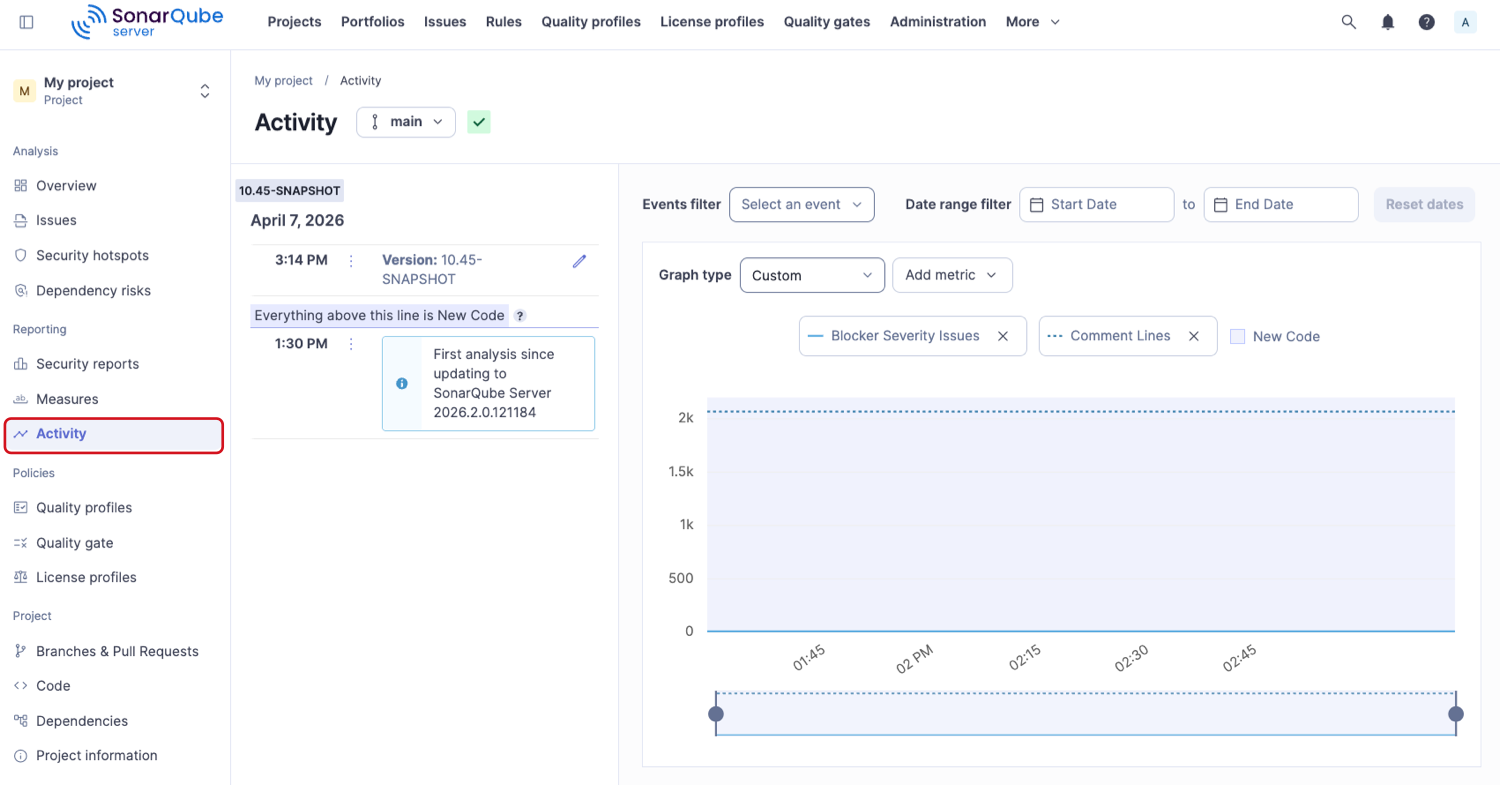1500x785 pixels.
Task: Open the project switcher chevrons
Action: (205, 91)
